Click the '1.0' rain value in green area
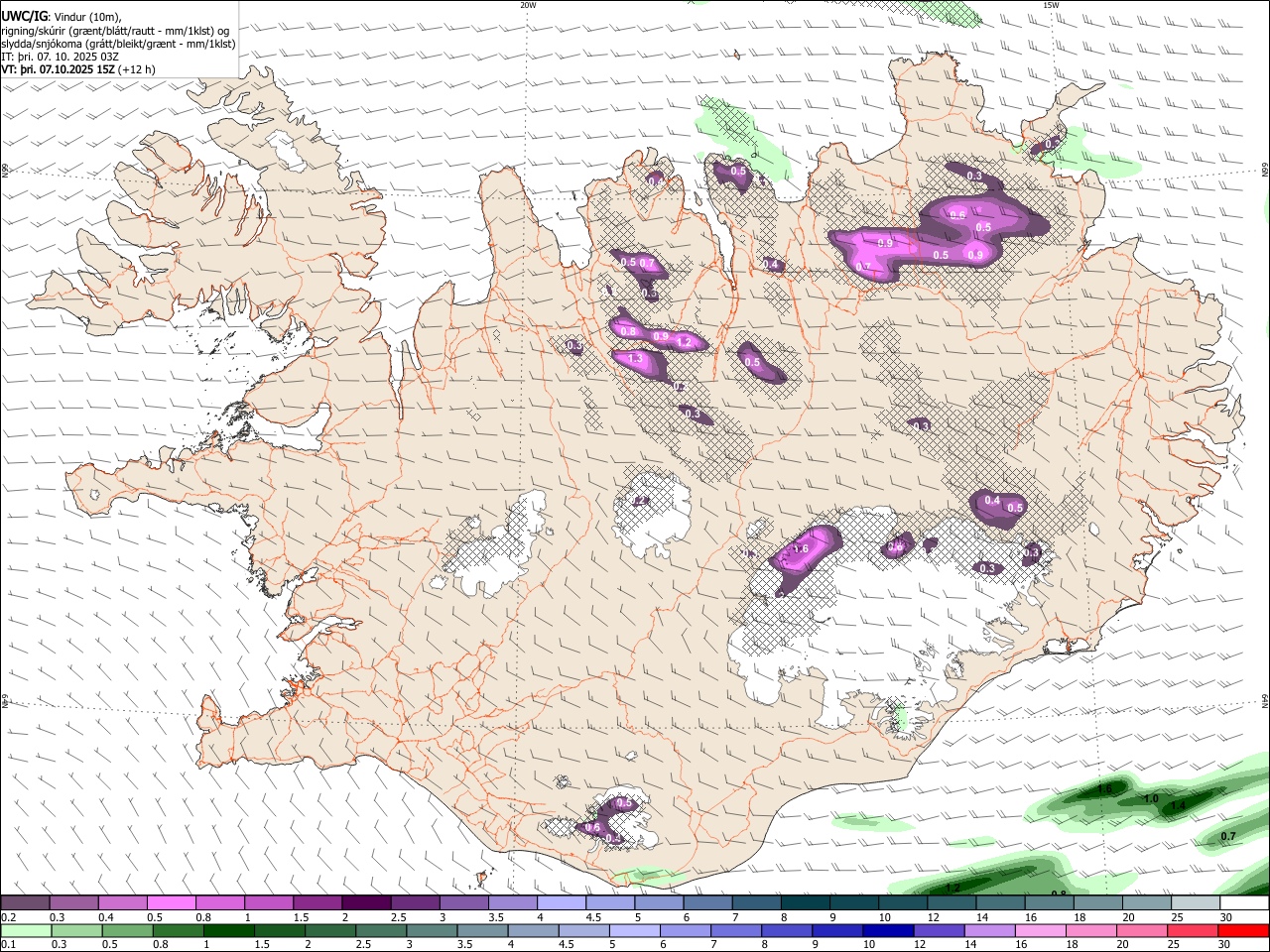Image resolution: width=1270 pixels, height=952 pixels. (1151, 799)
